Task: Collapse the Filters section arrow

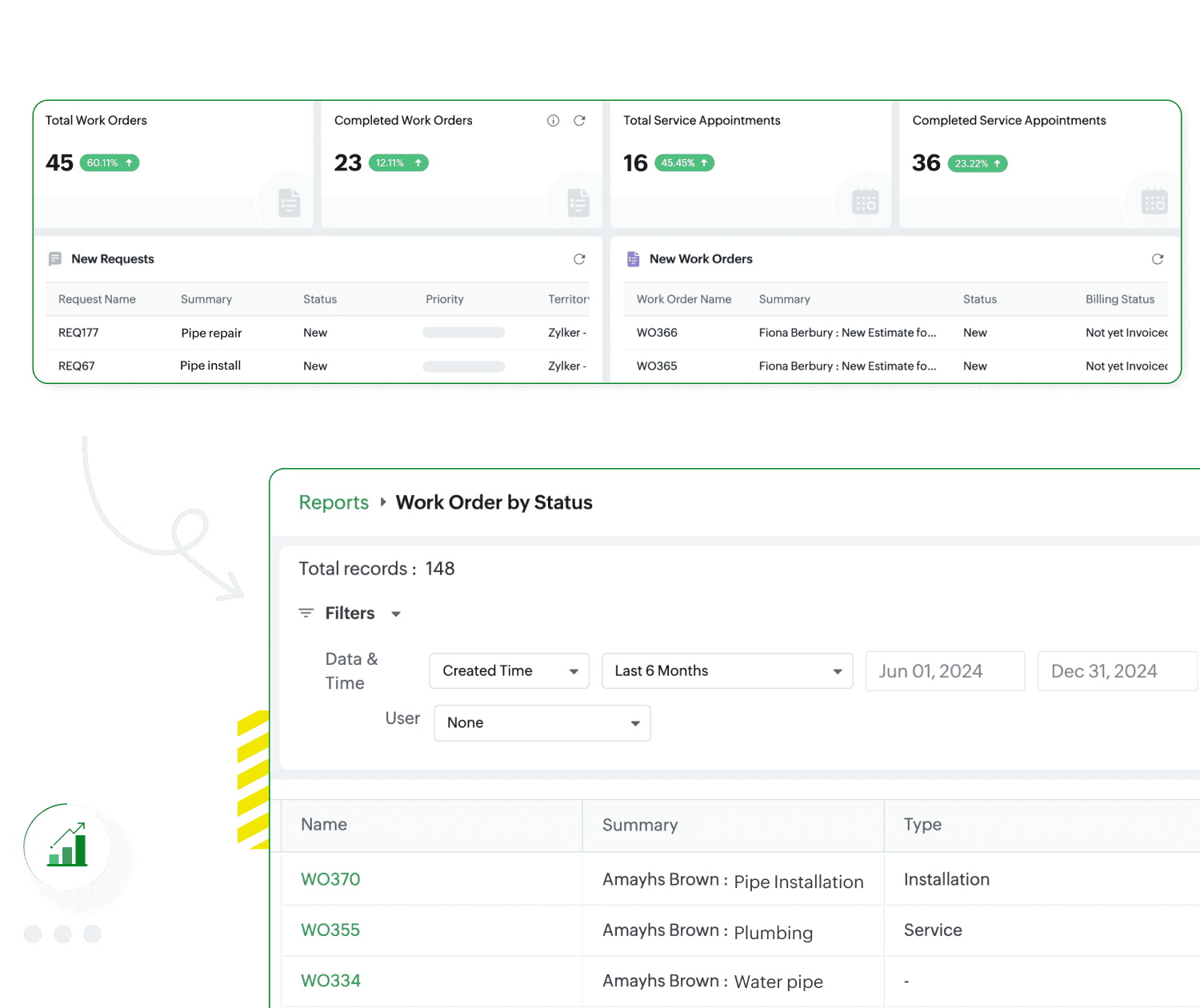Action: pyautogui.click(x=395, y=614)
